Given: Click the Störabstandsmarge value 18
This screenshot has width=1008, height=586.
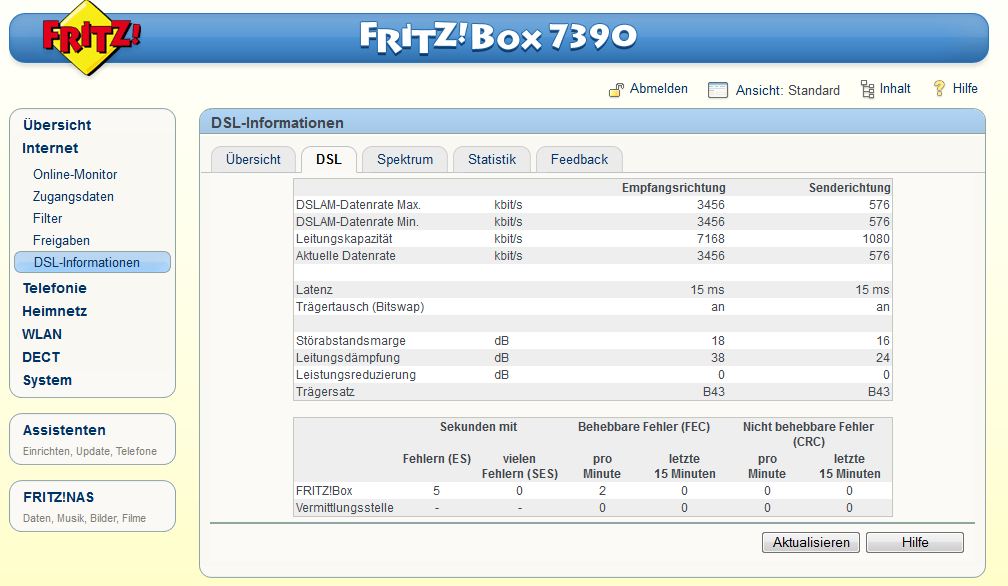Looking at the screenshot, I should click(717, 341).
